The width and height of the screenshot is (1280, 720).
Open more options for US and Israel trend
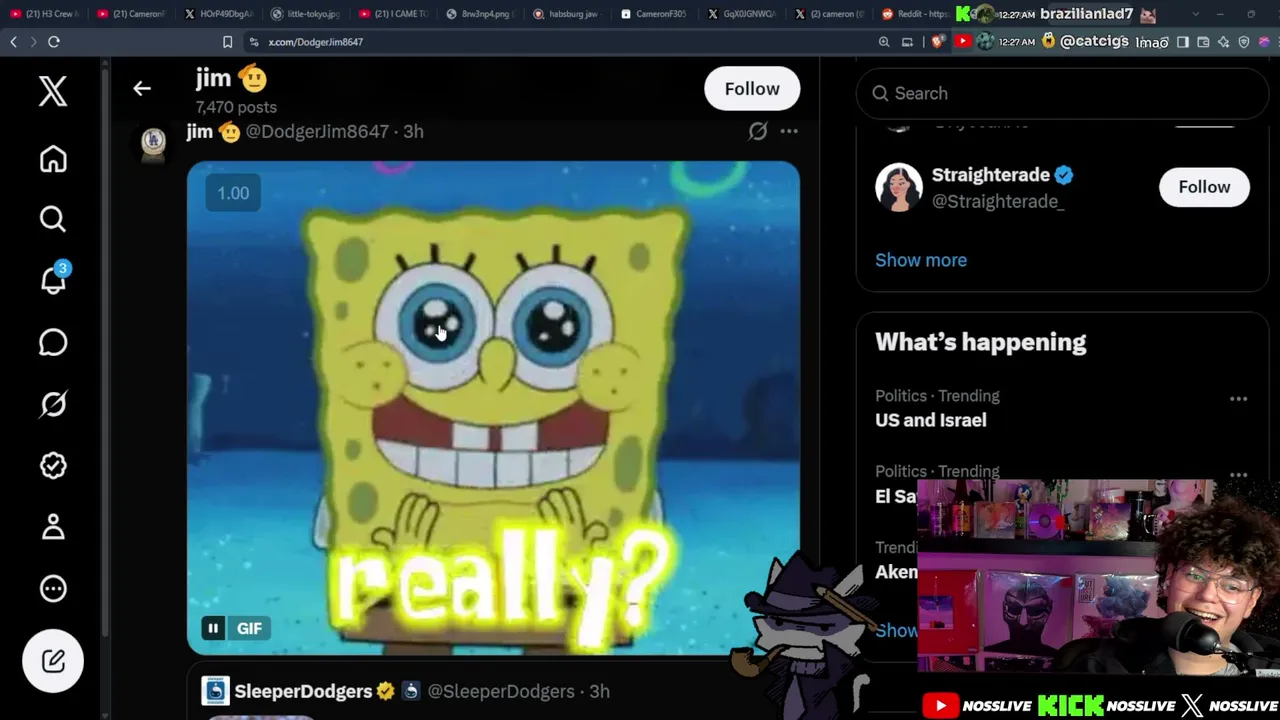(1238, 399)
